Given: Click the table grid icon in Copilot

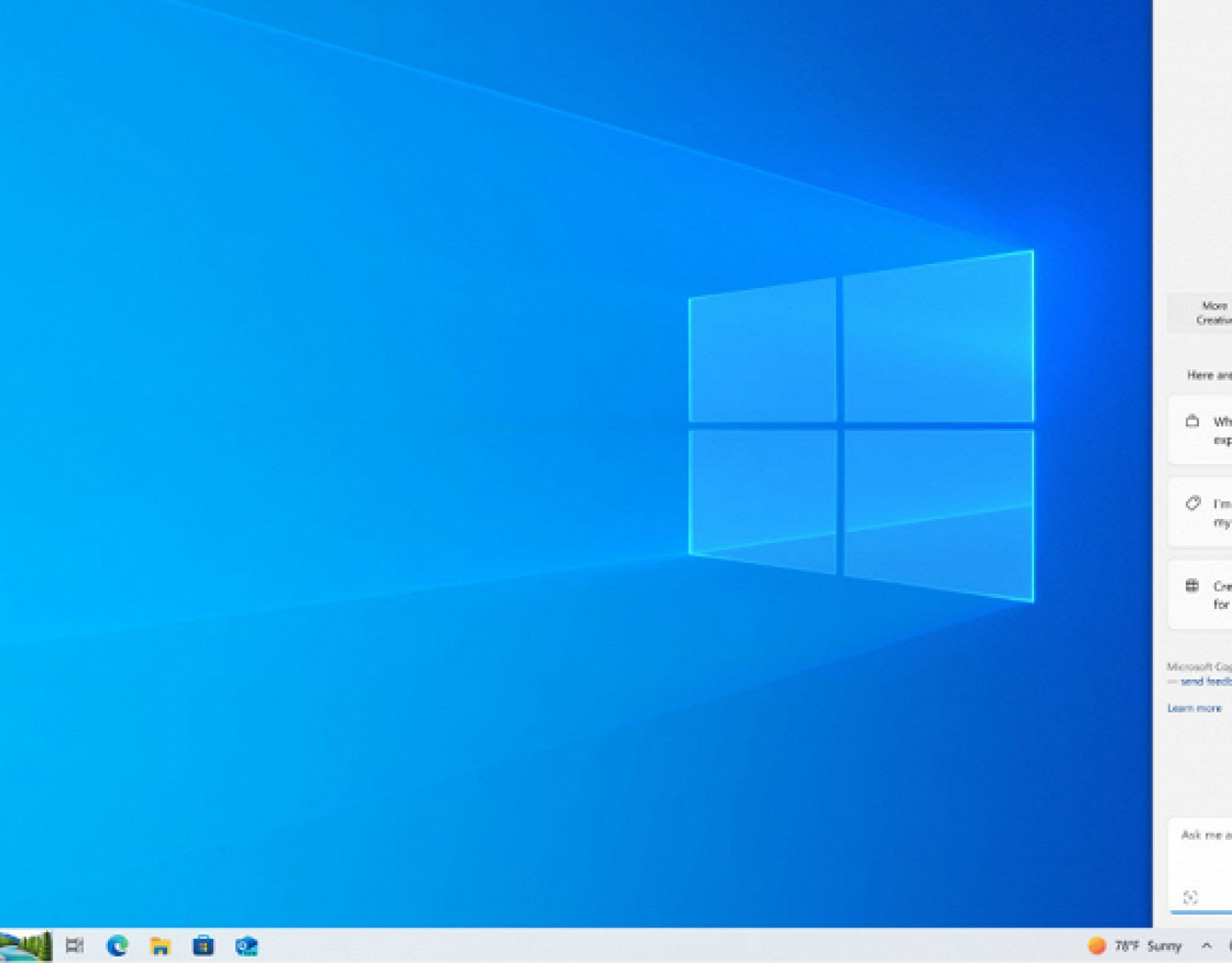Looking at the screenshot, I should [1192, 586].
